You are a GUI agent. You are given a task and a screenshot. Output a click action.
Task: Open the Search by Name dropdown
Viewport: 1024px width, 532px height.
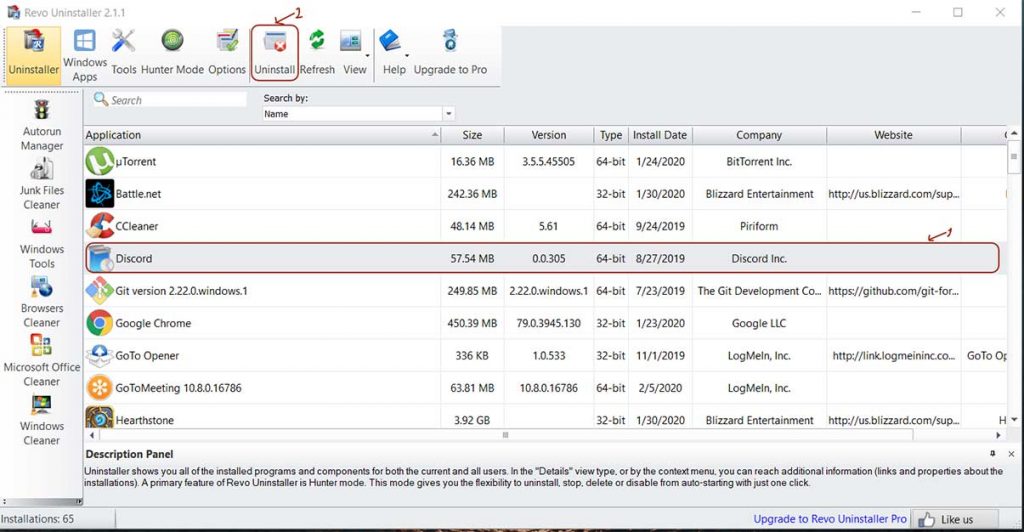coord(449,114)
